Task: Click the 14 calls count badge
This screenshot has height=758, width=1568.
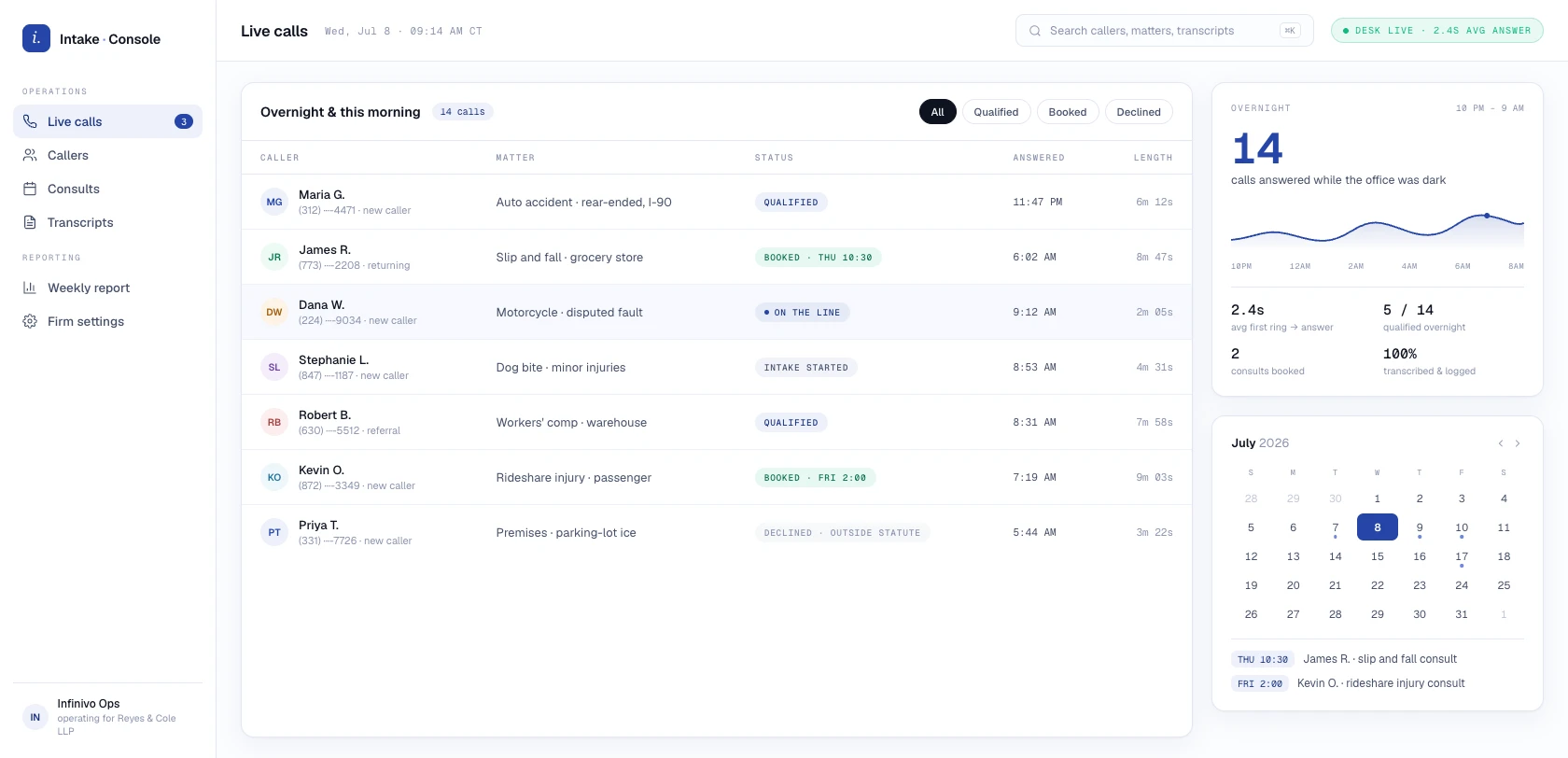Action: tap(463, 112)
